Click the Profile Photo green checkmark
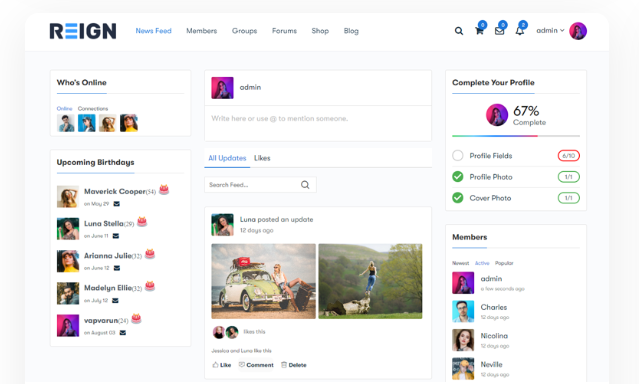The width and height of the screenshot is (639, 384). click(x=458, y=177)
